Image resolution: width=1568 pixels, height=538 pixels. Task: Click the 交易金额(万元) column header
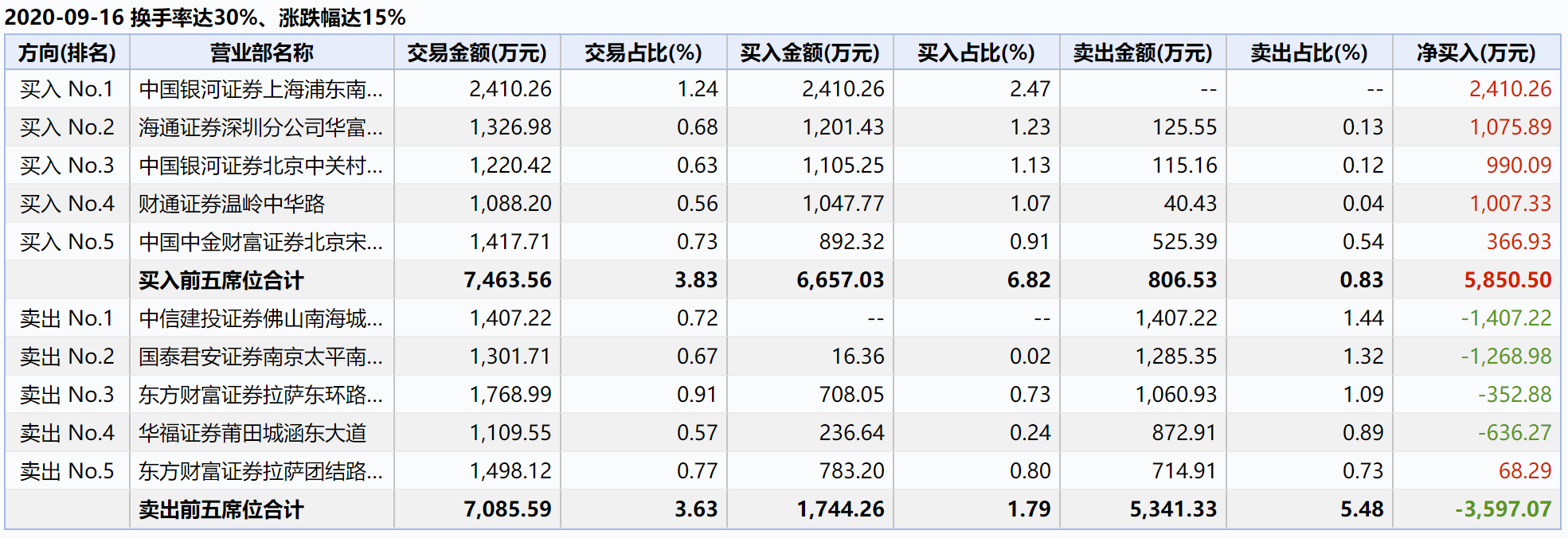point(477,53)
